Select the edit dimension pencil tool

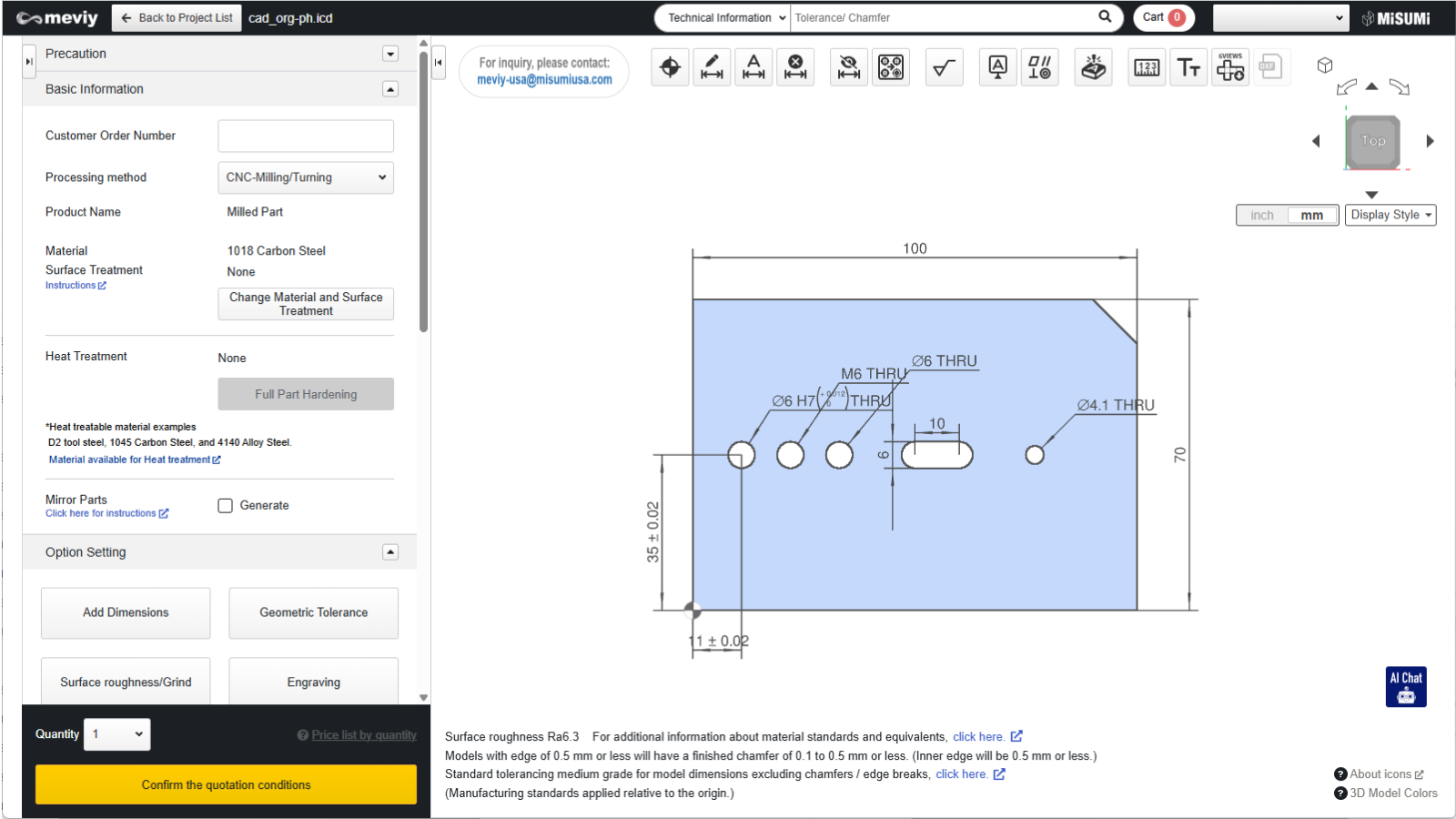coord(712,67)
